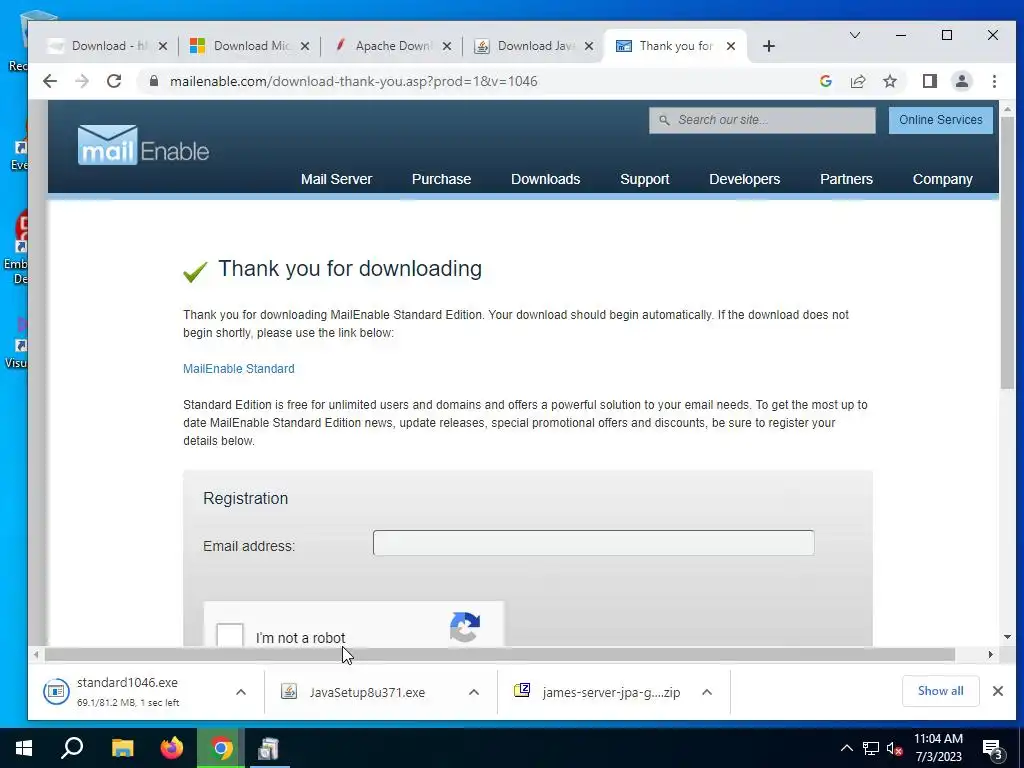Open JavaSetup8u371.exe from downloads bar
Image resolution: width=1024 pixels, height=768 pixels.
pos(366,692)
